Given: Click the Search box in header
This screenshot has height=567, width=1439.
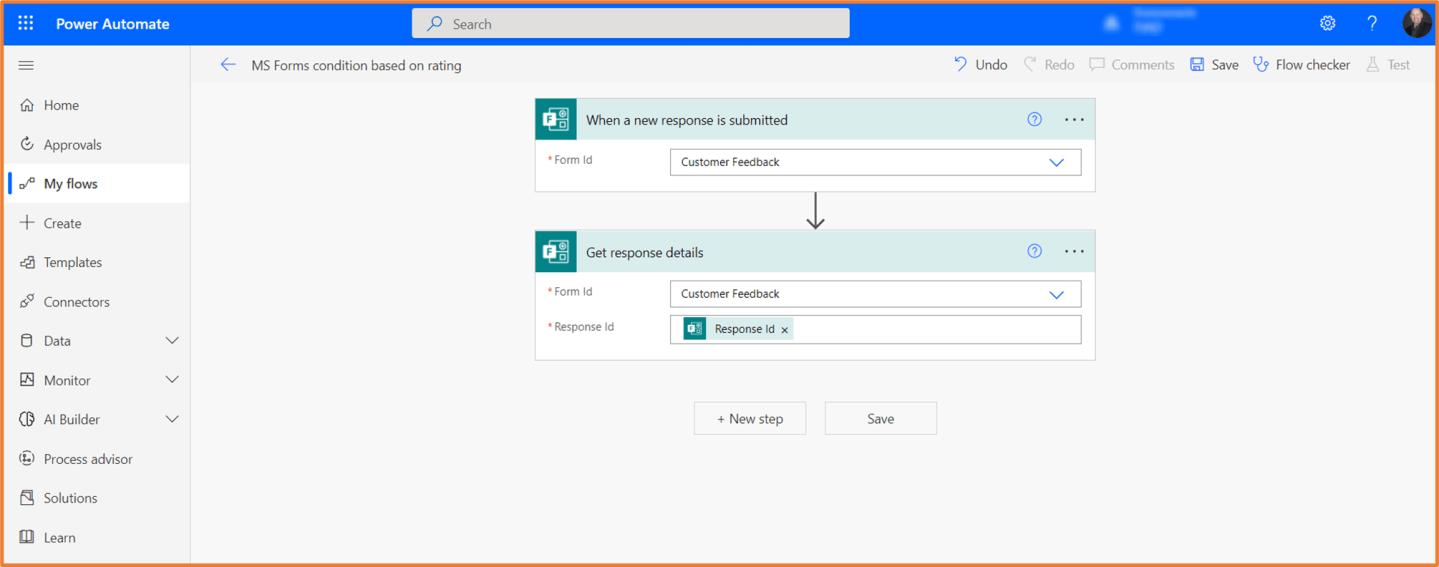Looking at the screenshot, I should click(x=631, y=23).
